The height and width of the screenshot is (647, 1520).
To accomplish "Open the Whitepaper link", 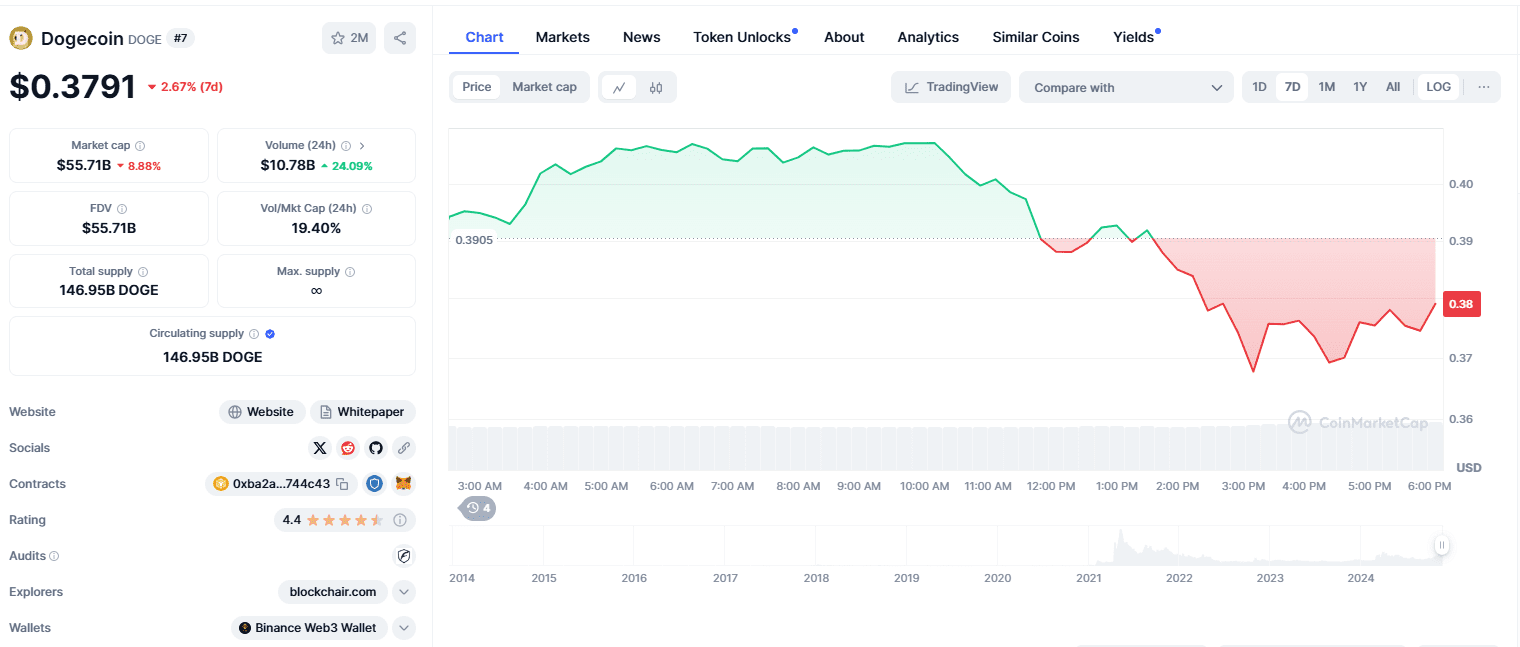I will (363, 412).
